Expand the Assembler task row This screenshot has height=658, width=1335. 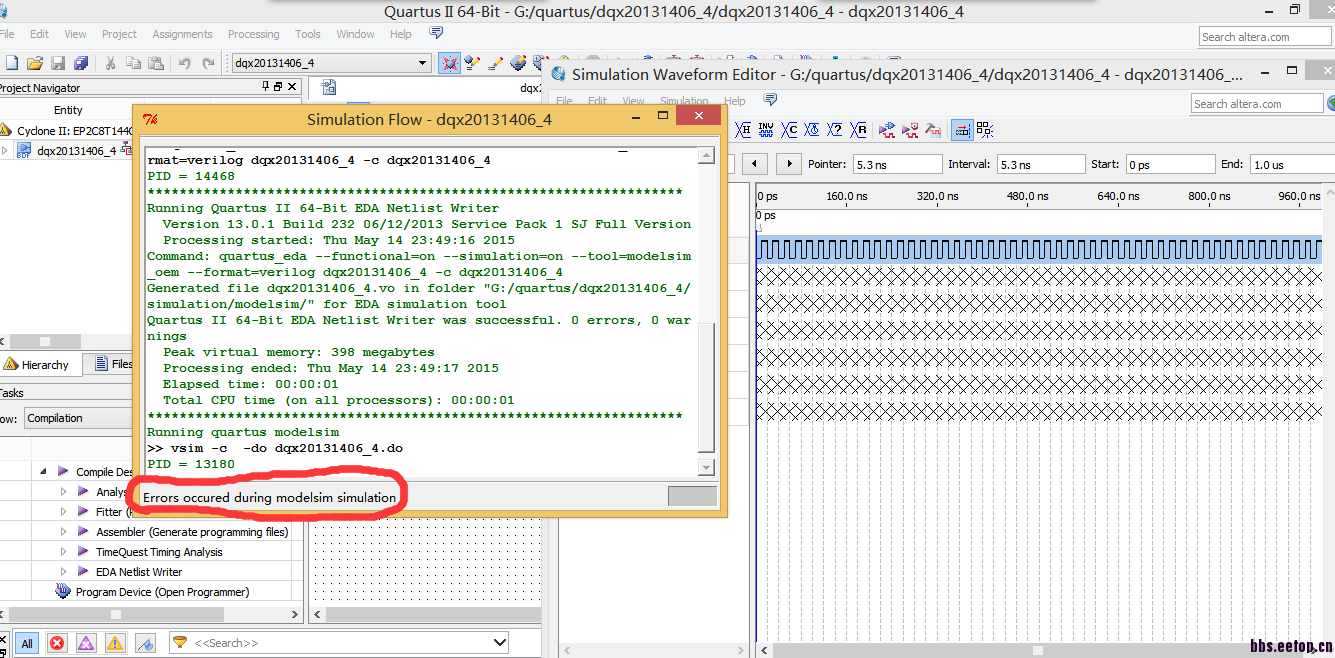click(64, 532)
